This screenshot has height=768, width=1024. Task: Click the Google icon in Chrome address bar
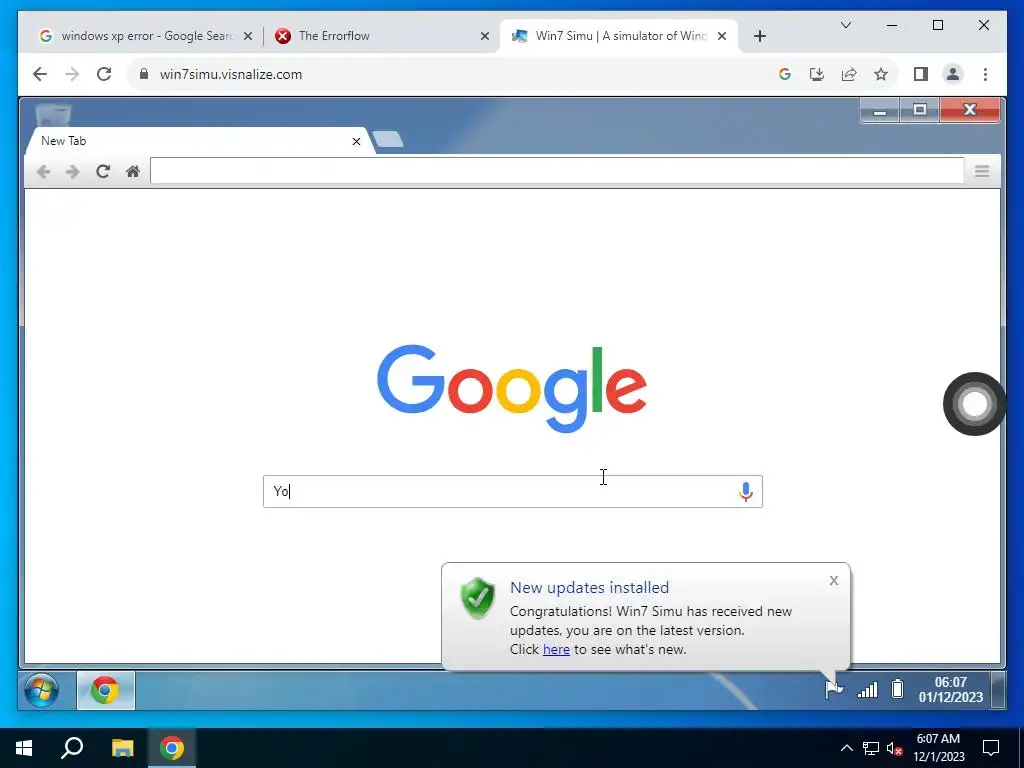tap(785, 74)
